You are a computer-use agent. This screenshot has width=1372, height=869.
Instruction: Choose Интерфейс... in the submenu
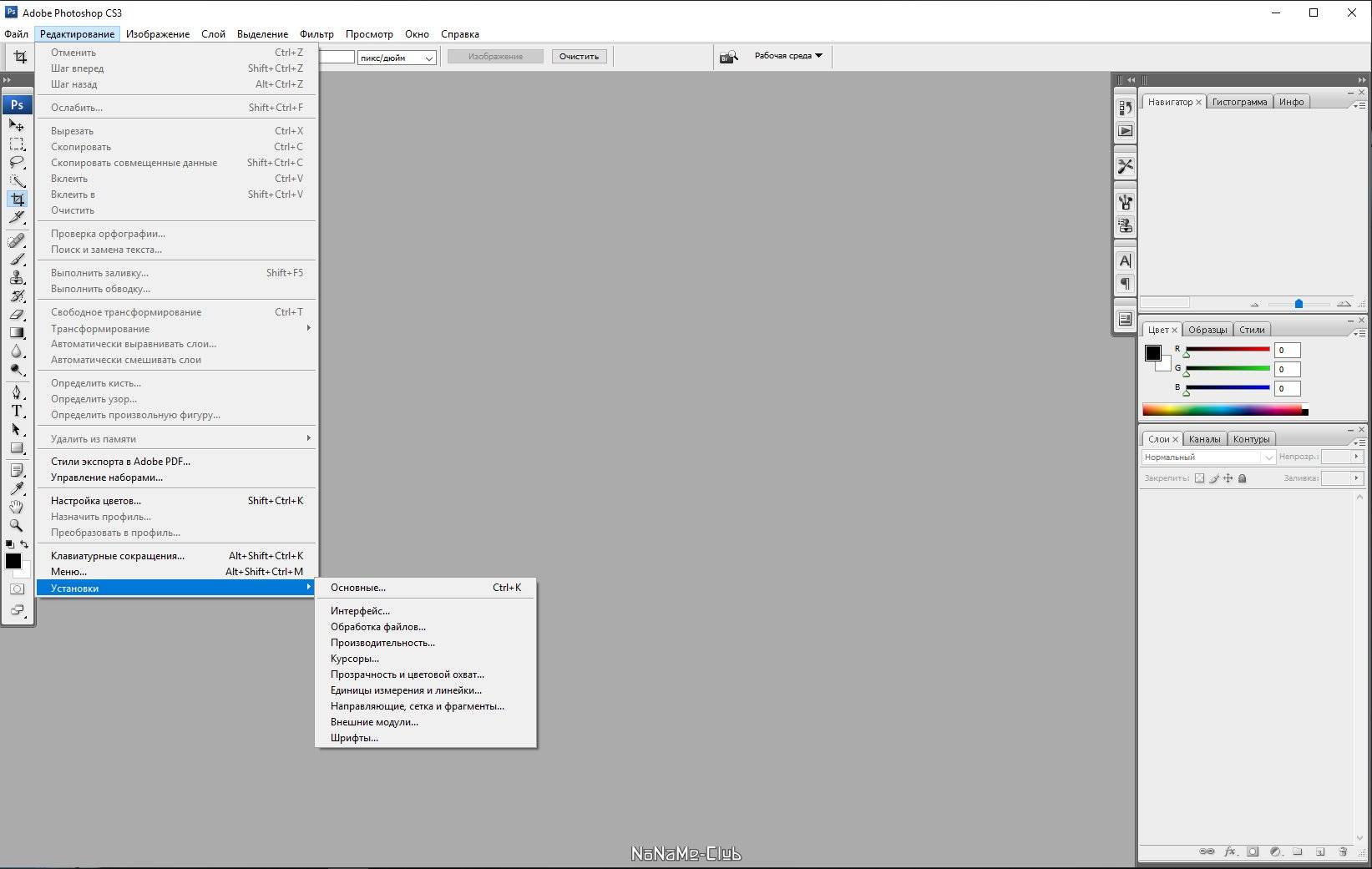[426, 611]
